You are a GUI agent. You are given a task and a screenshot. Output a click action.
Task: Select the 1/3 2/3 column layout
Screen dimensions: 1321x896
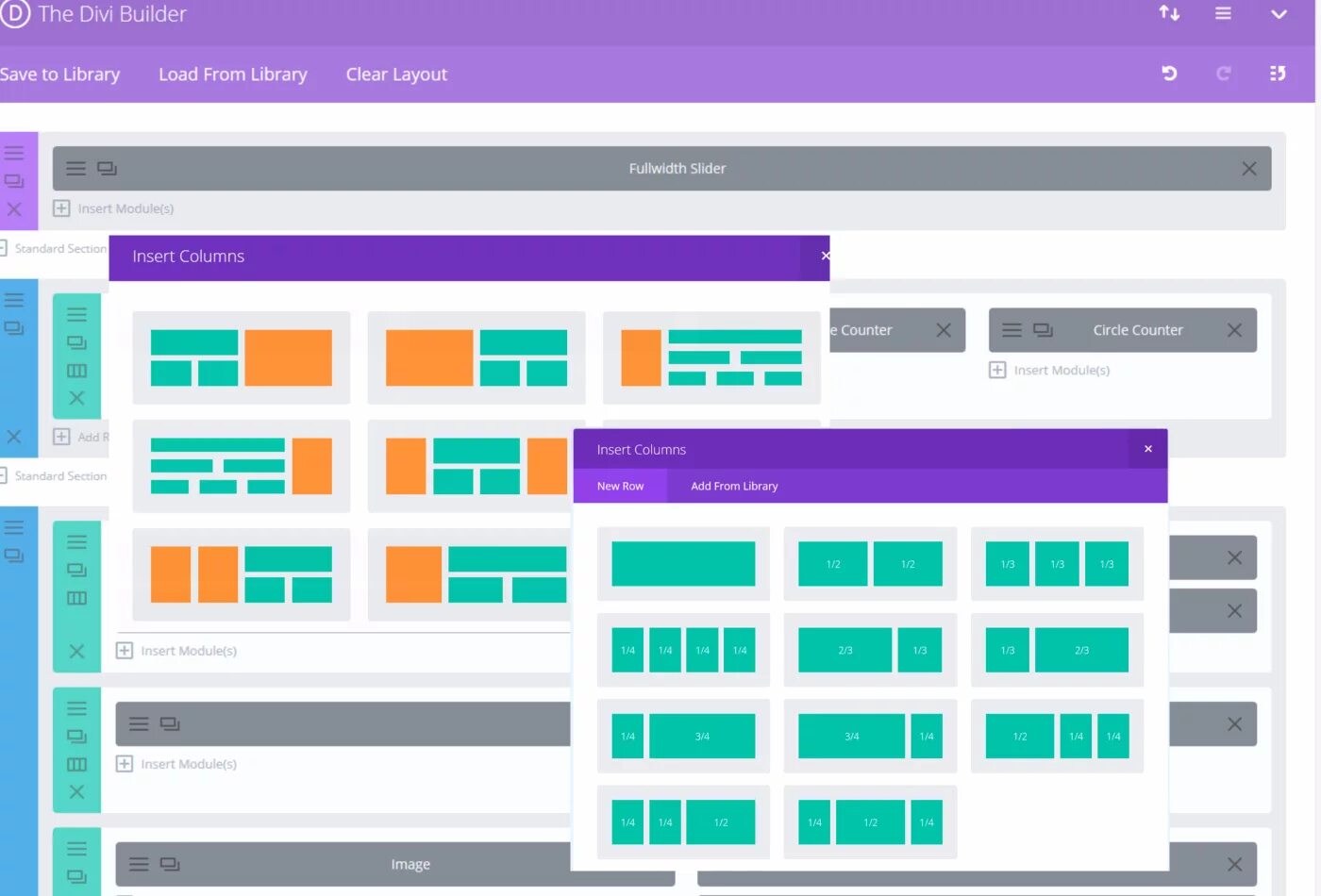1057,650
